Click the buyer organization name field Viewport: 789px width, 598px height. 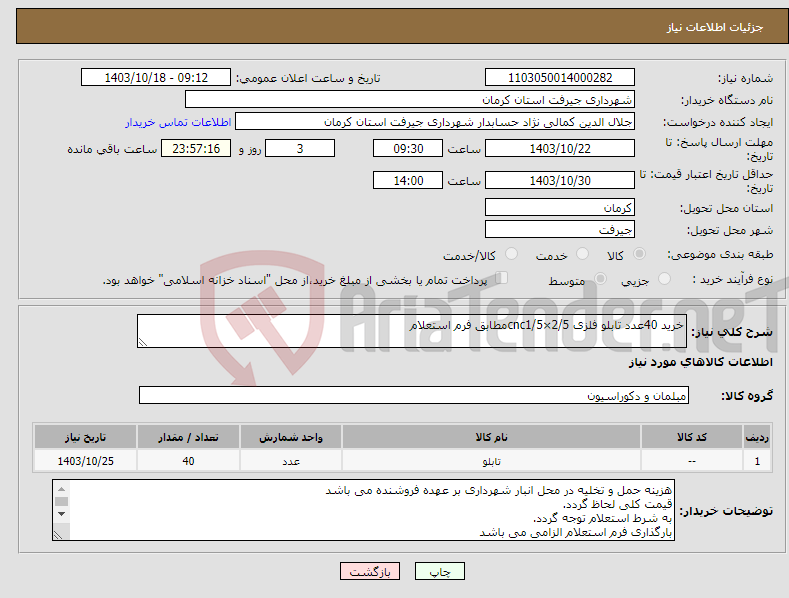[410, 100]
